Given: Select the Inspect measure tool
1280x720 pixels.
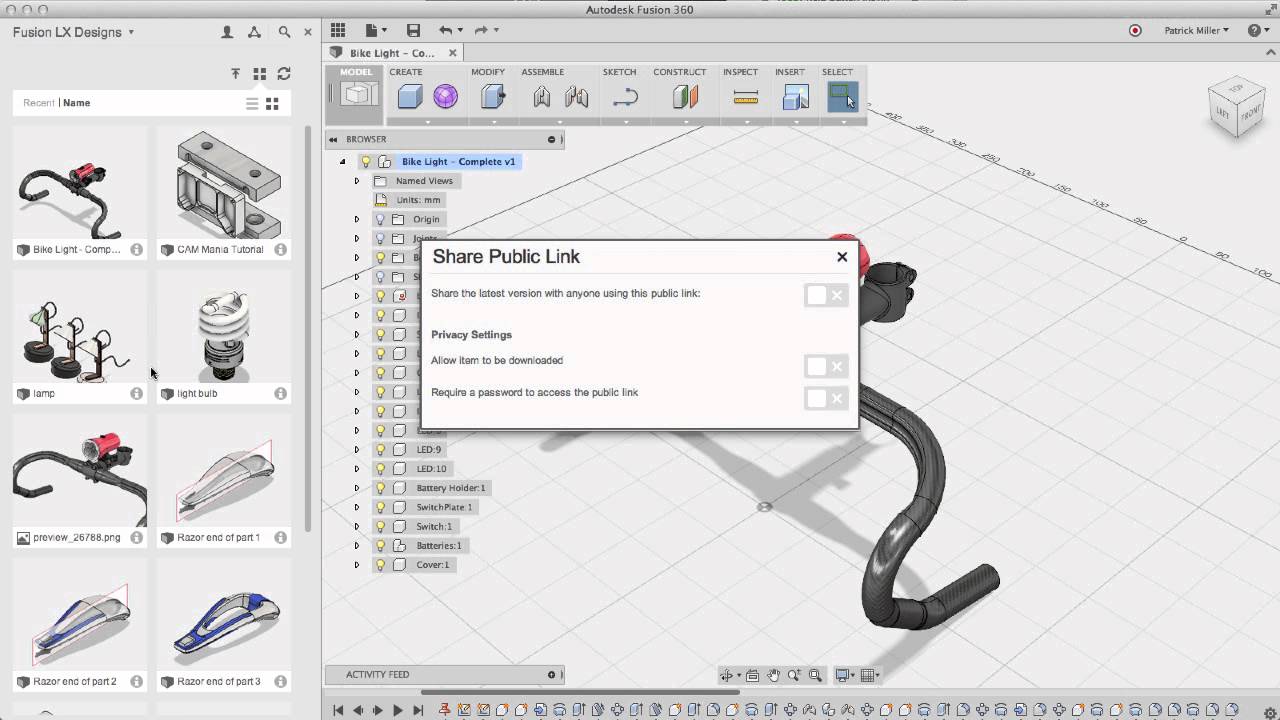Looking at the screenshot, I should (746, 97).
